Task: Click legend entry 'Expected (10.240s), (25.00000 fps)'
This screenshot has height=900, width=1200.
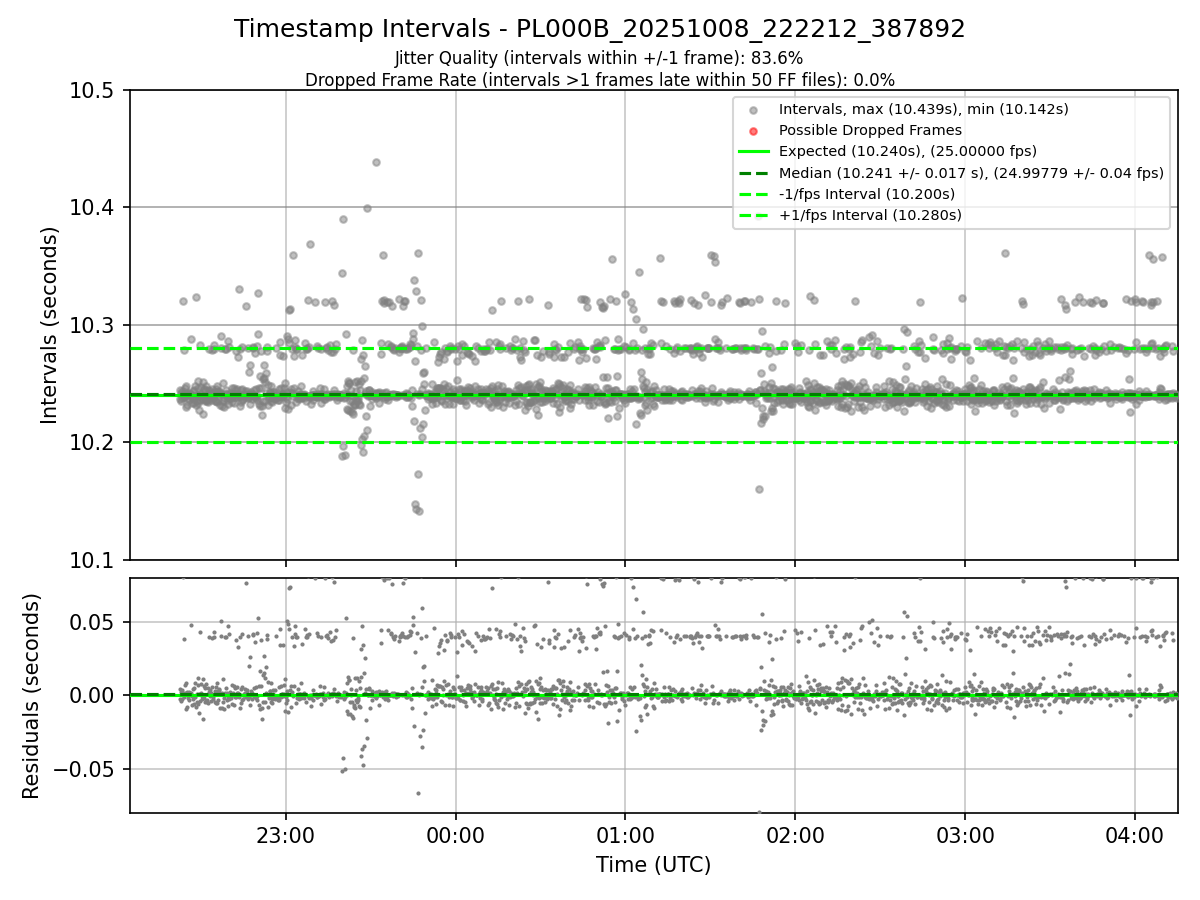Action: click(908, 151)
